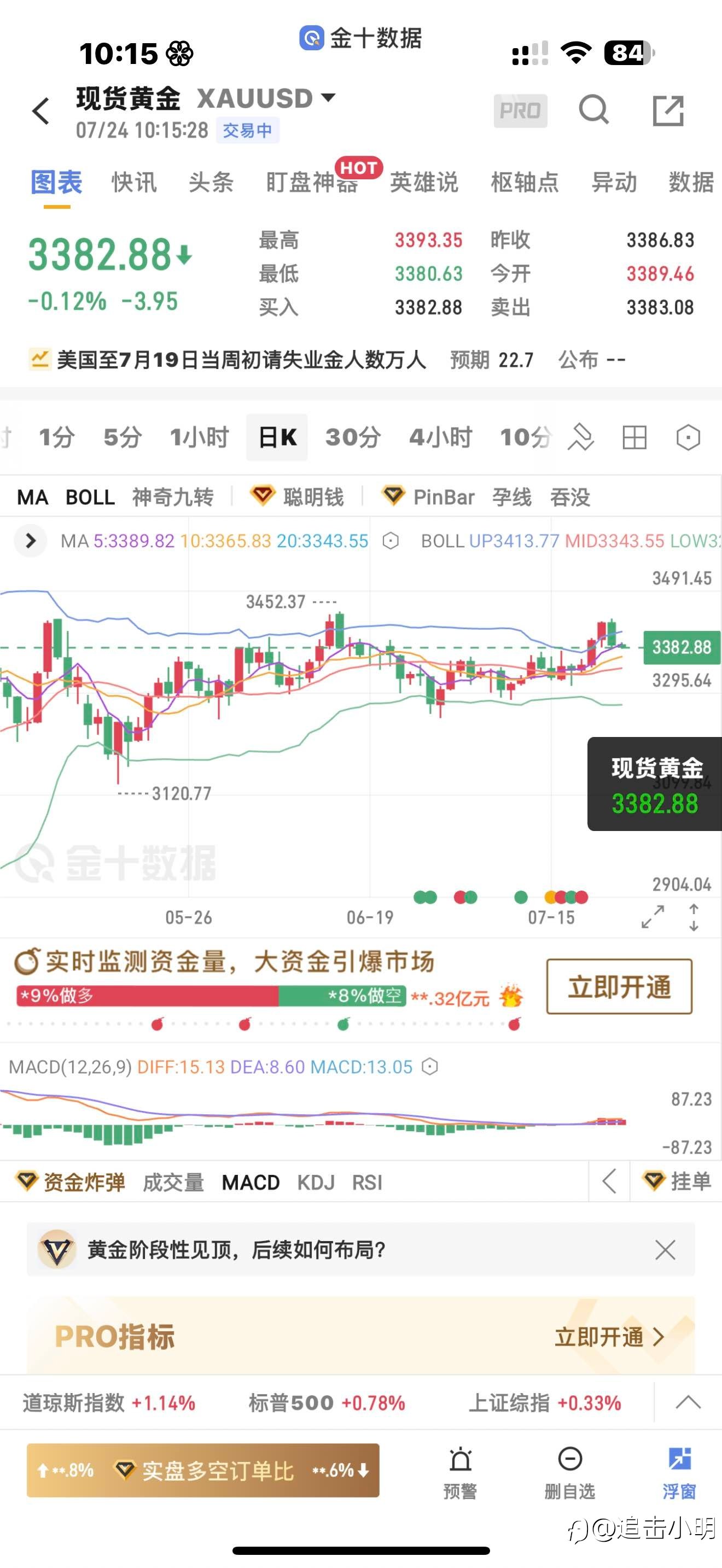Tap 道琼斯指数 +1.14% ticker
Screen dimensions: 722x1568
pyautogui.click(x=109, y=1402)
